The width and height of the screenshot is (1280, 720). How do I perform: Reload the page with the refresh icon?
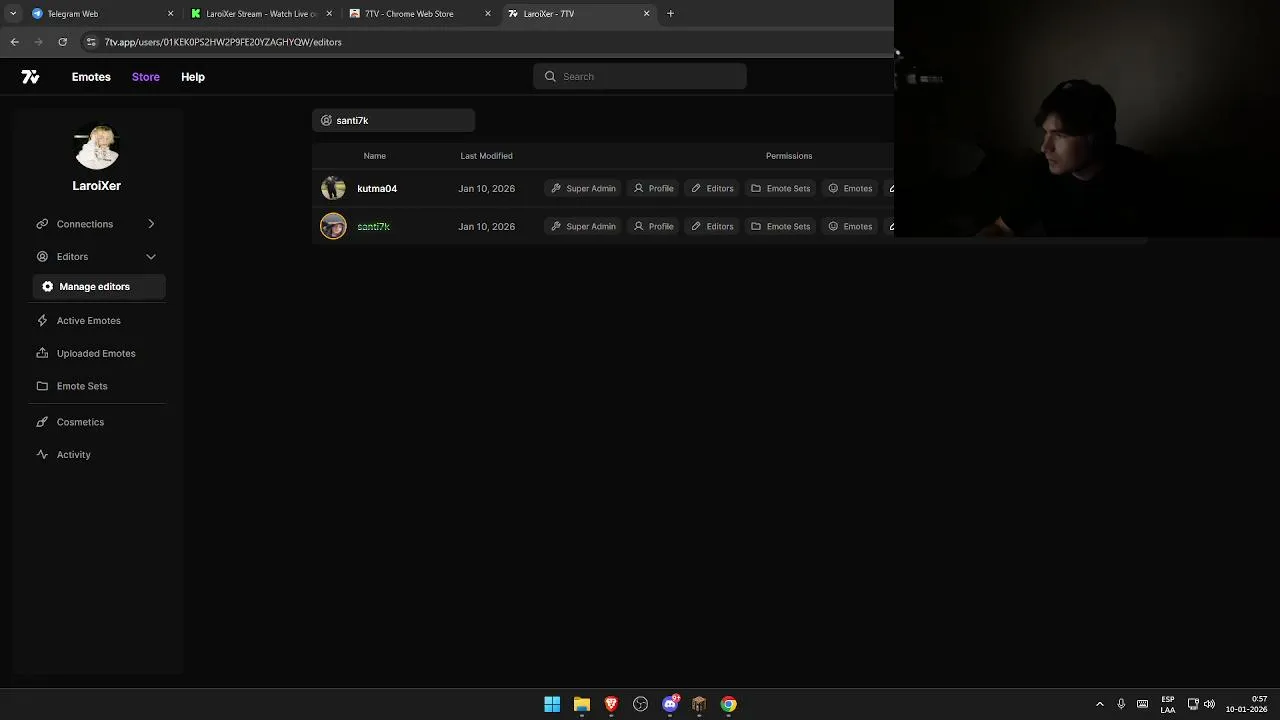[x=62, y=42]
